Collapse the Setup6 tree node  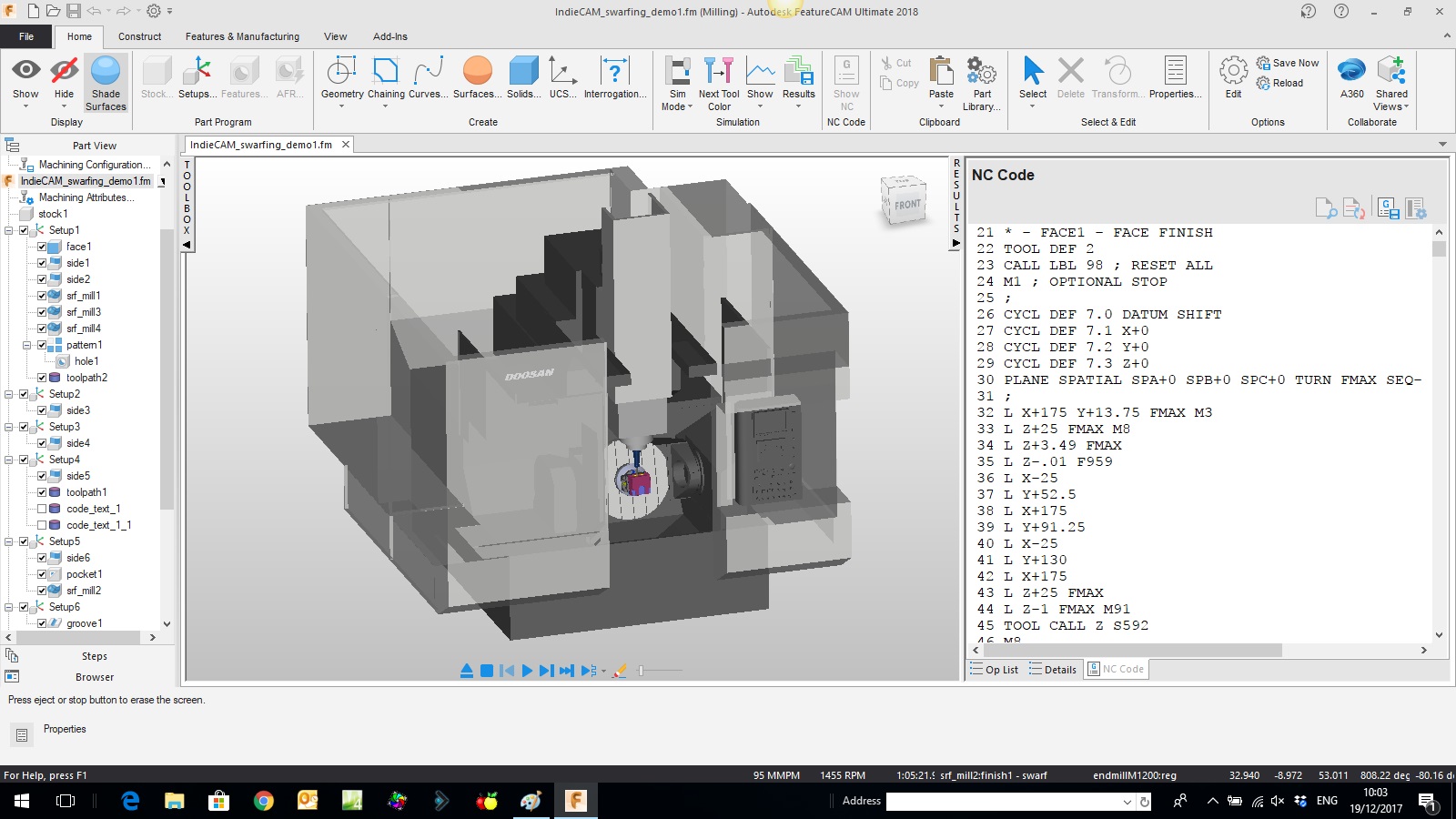click(9, 607)
